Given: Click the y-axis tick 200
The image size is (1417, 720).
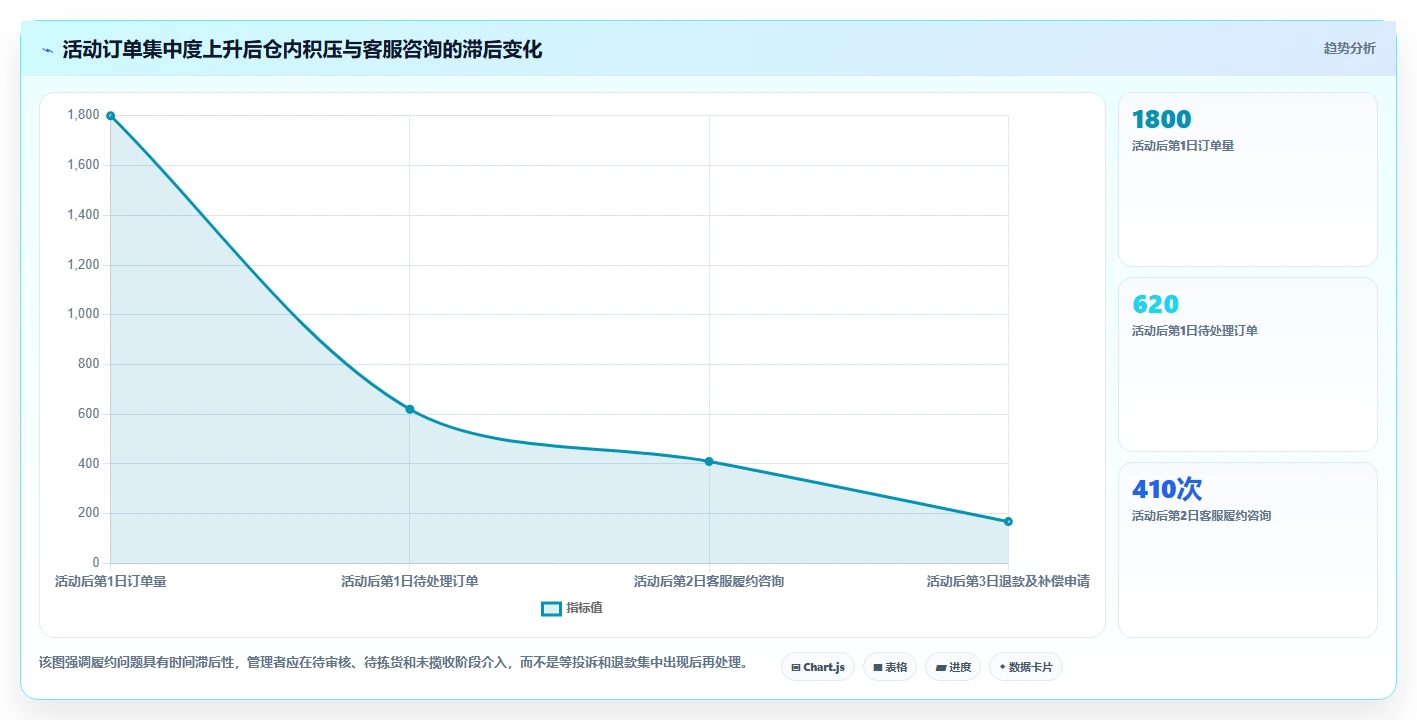Looking at the screenshot, I should pos(89,513).
